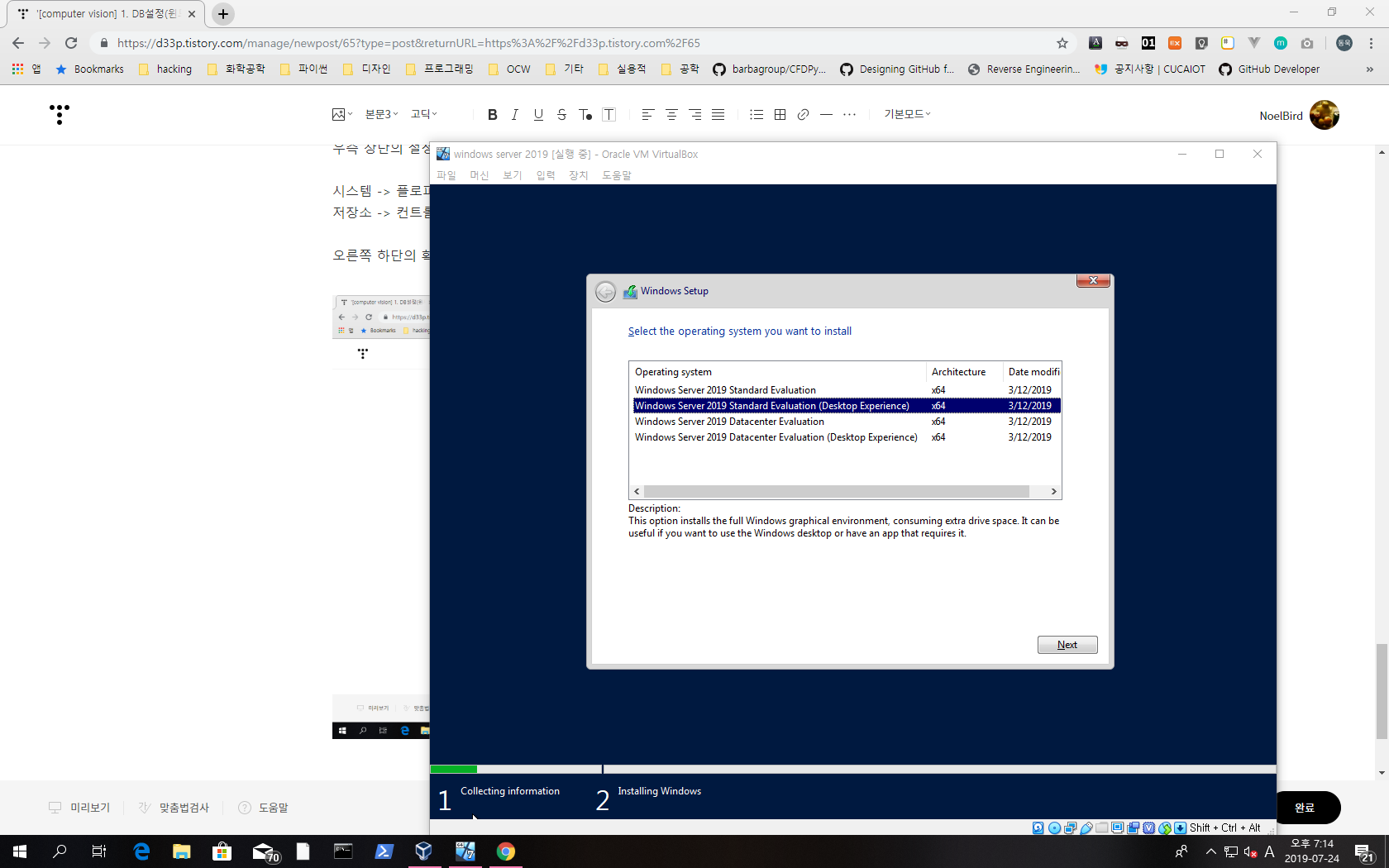Bookmark this page with star icon
This screenshot has width=1389, height=868.
1062,43
